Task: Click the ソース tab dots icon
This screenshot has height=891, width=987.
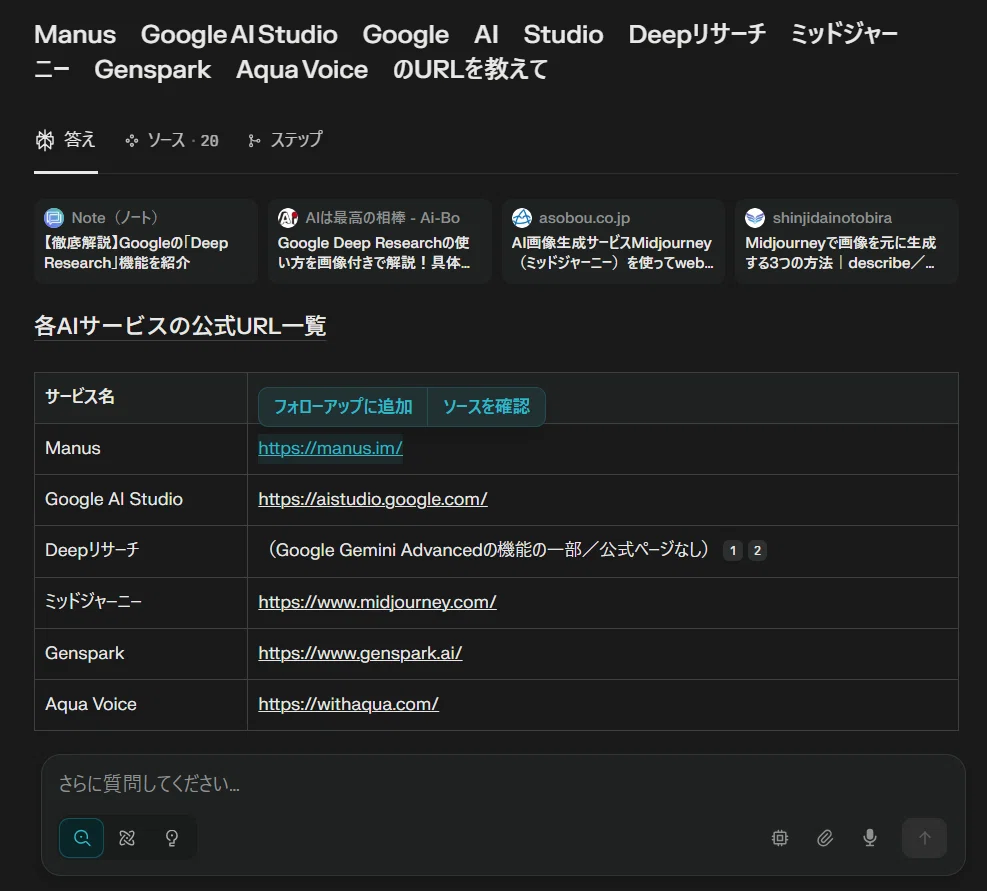Action: pyautogui.click(x=132, y=140)
